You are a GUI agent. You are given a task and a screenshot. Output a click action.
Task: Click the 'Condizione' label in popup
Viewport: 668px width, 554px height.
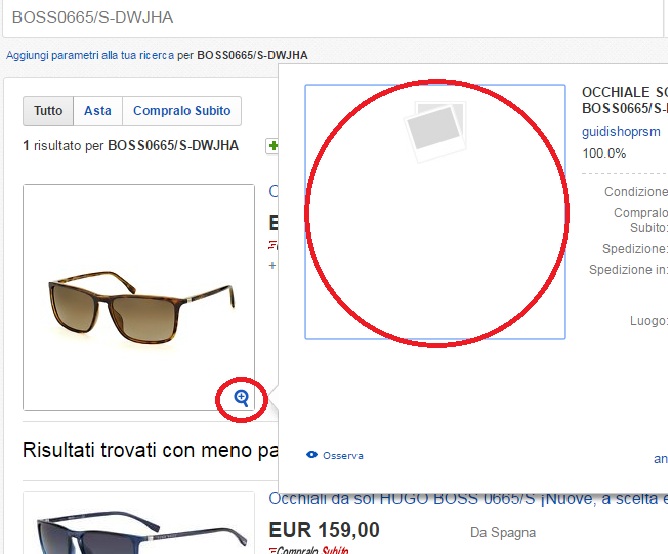pos(636,192)
